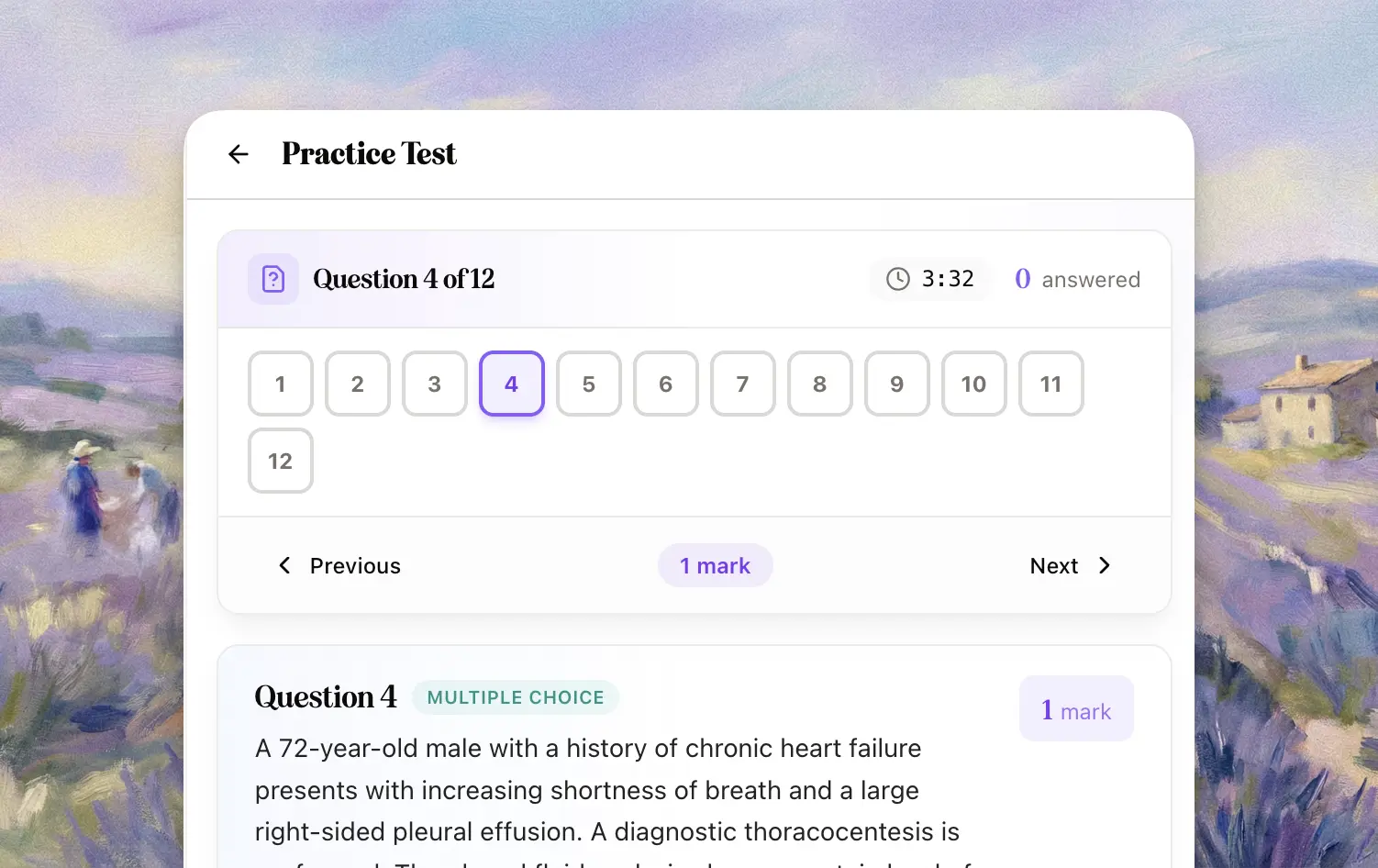1378x868 pixels.
Task: Select question 4 in the navigator
Action: coord(511,384)
